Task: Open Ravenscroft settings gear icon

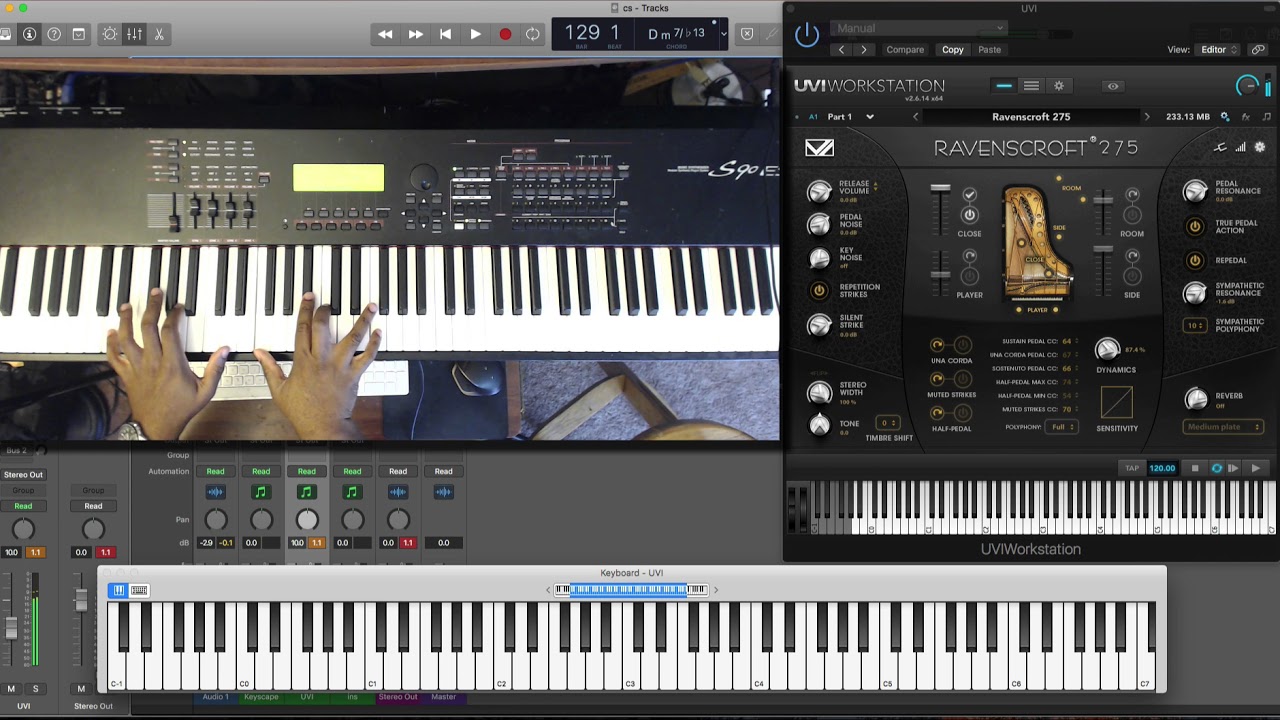Action: click(1259, 147)
